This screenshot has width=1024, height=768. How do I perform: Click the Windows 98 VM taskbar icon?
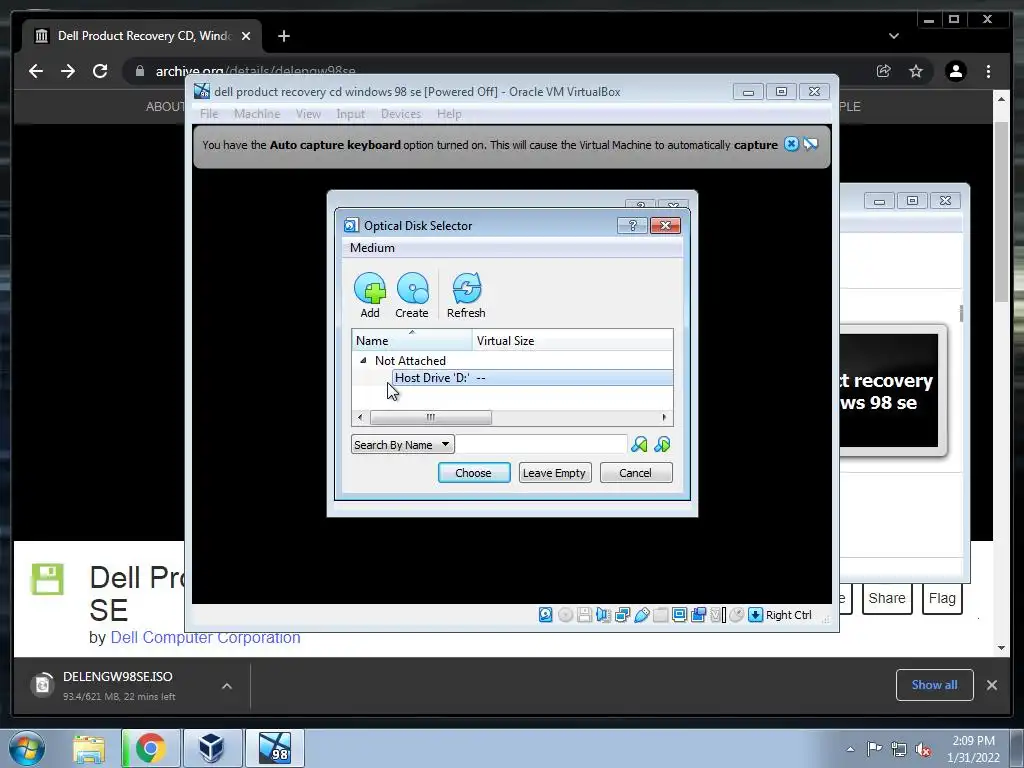[274, 748]
